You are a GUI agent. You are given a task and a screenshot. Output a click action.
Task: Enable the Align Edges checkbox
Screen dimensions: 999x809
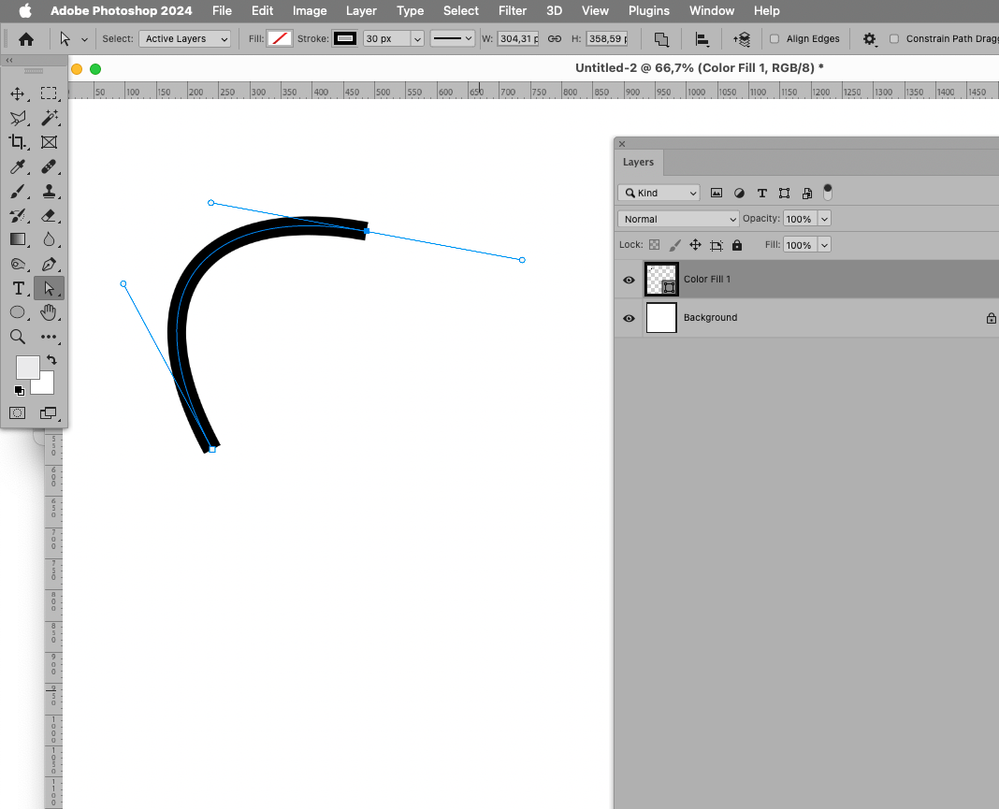click(x=774, y=39)
